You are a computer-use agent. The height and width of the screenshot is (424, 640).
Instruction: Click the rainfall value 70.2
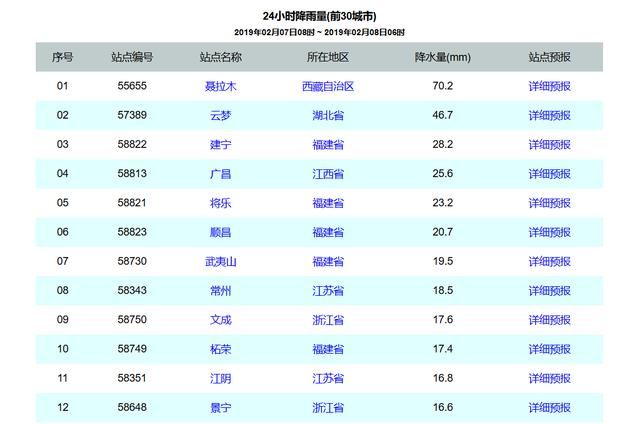[442, 86]
